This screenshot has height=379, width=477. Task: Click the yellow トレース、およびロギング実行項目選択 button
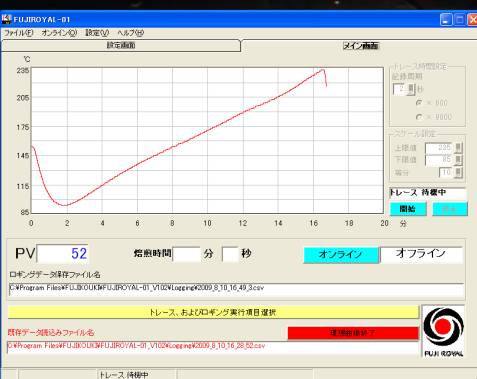(213, 312)
